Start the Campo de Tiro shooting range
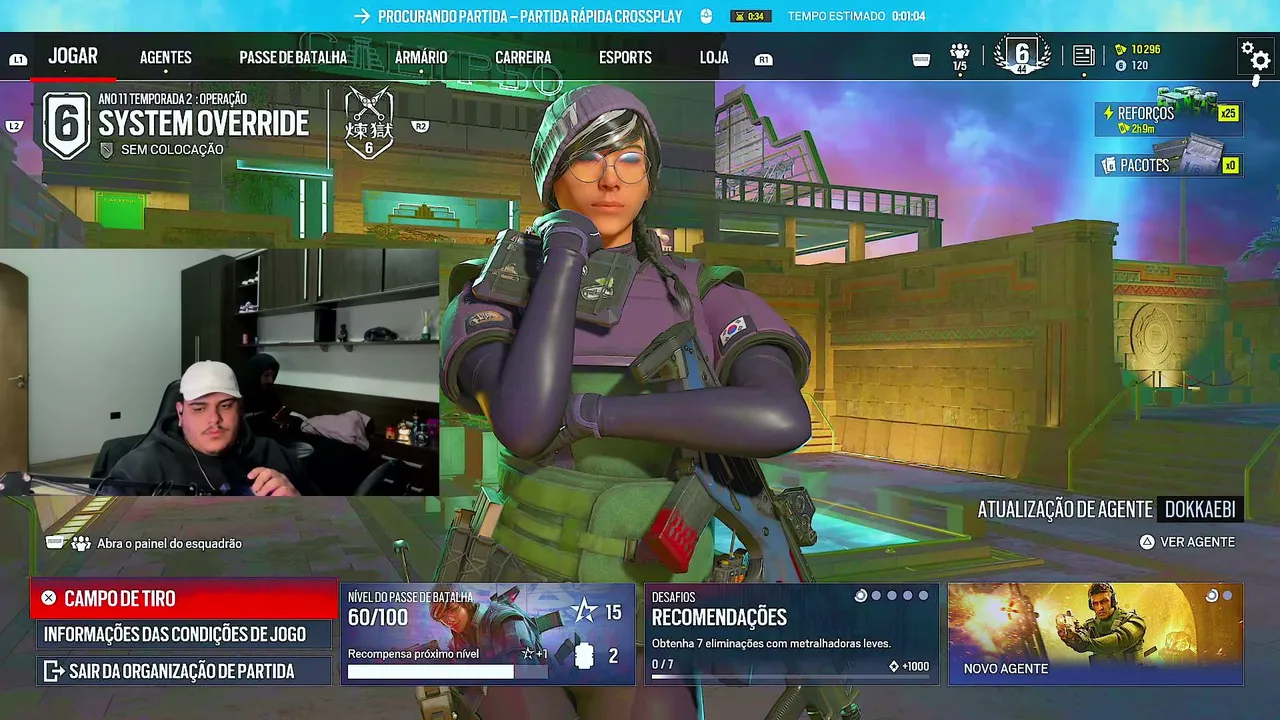The width and height of the screenshot is (1280, 720). pos(185,598)
